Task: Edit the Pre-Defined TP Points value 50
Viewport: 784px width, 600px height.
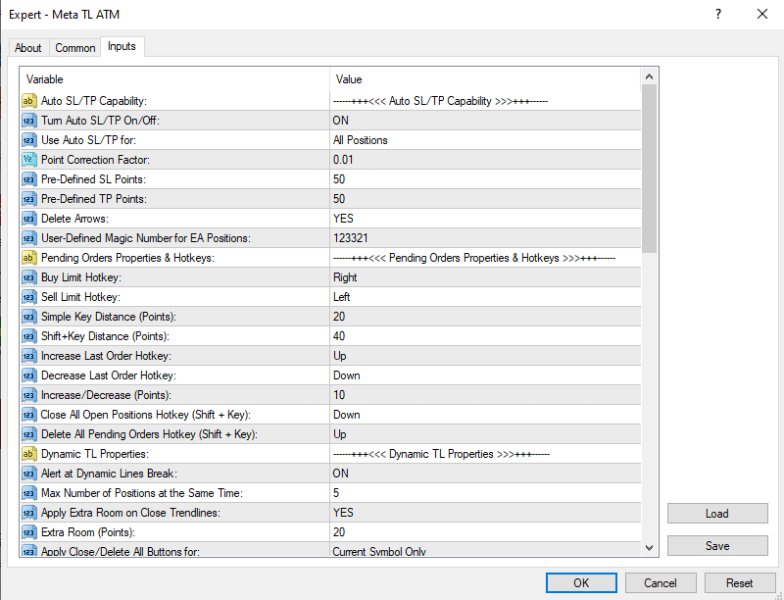Action: coord(485,199)
